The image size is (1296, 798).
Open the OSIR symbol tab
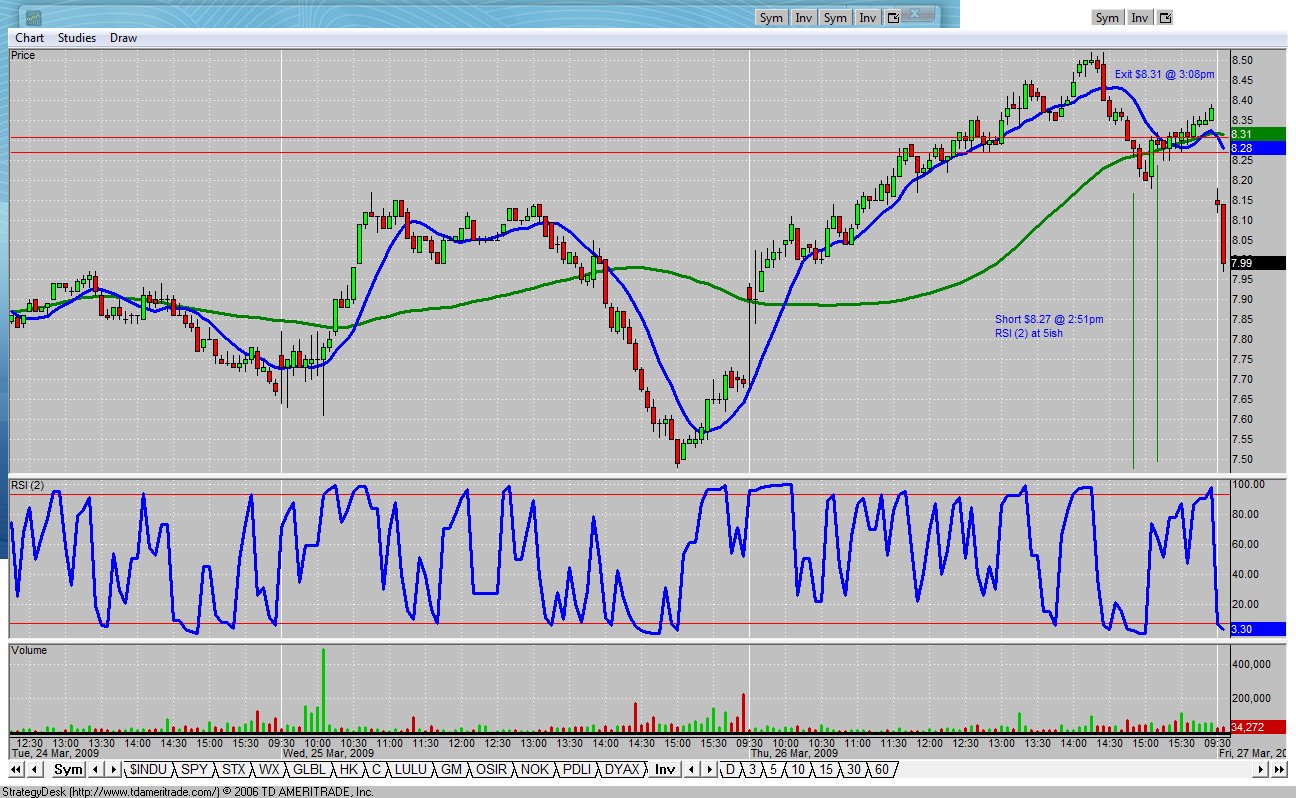[492, 769]
